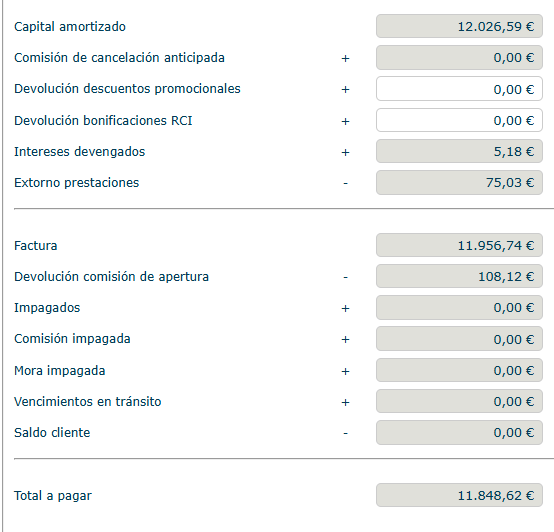Click the plus sign beside Intereses devengados
Screen dimensions: 554x532
(345, 152)
